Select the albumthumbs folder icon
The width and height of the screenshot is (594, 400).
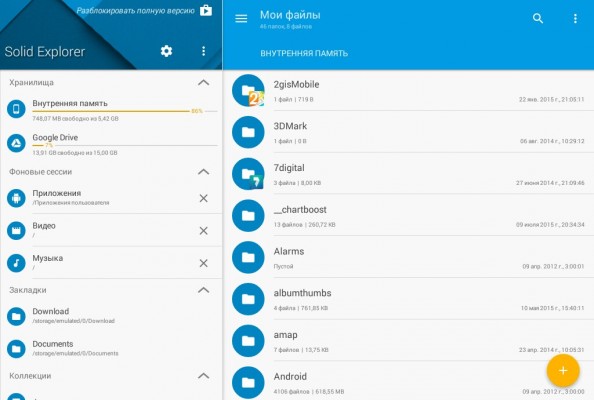point(248,299)
